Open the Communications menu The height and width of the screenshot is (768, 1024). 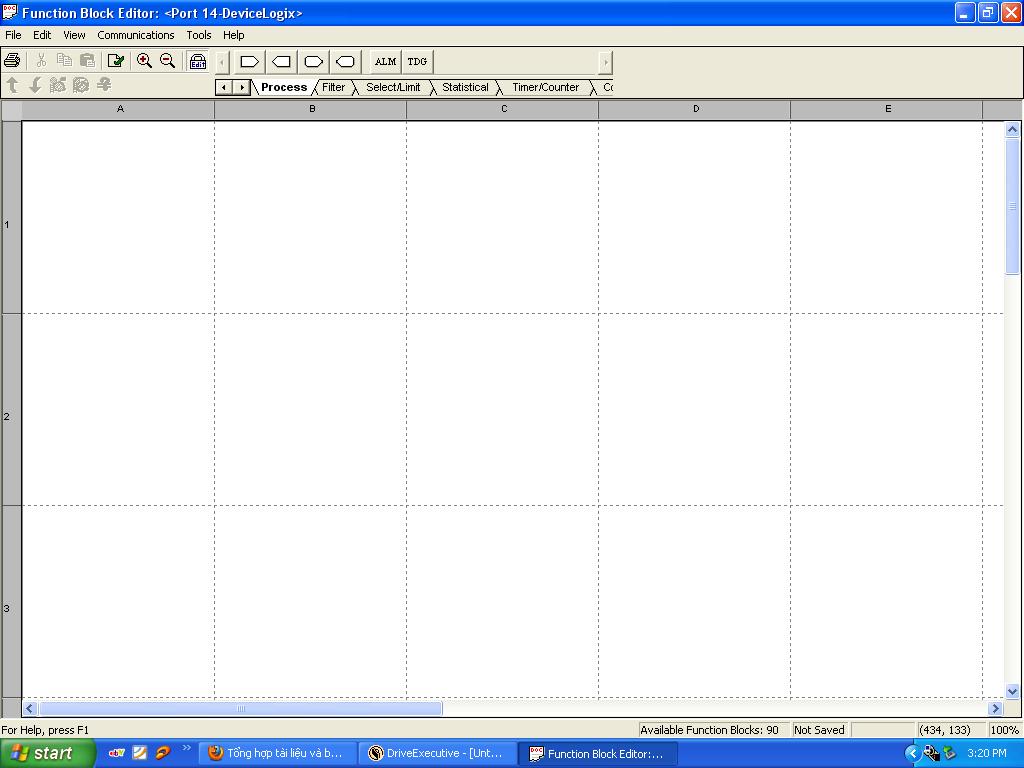click(136, 35)
